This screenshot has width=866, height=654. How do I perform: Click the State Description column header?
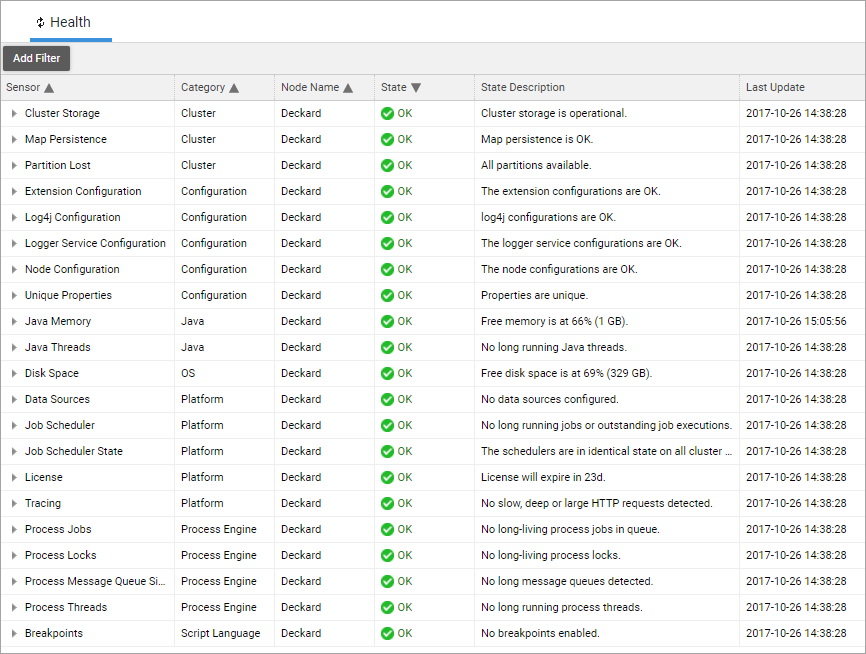point(523,87)
